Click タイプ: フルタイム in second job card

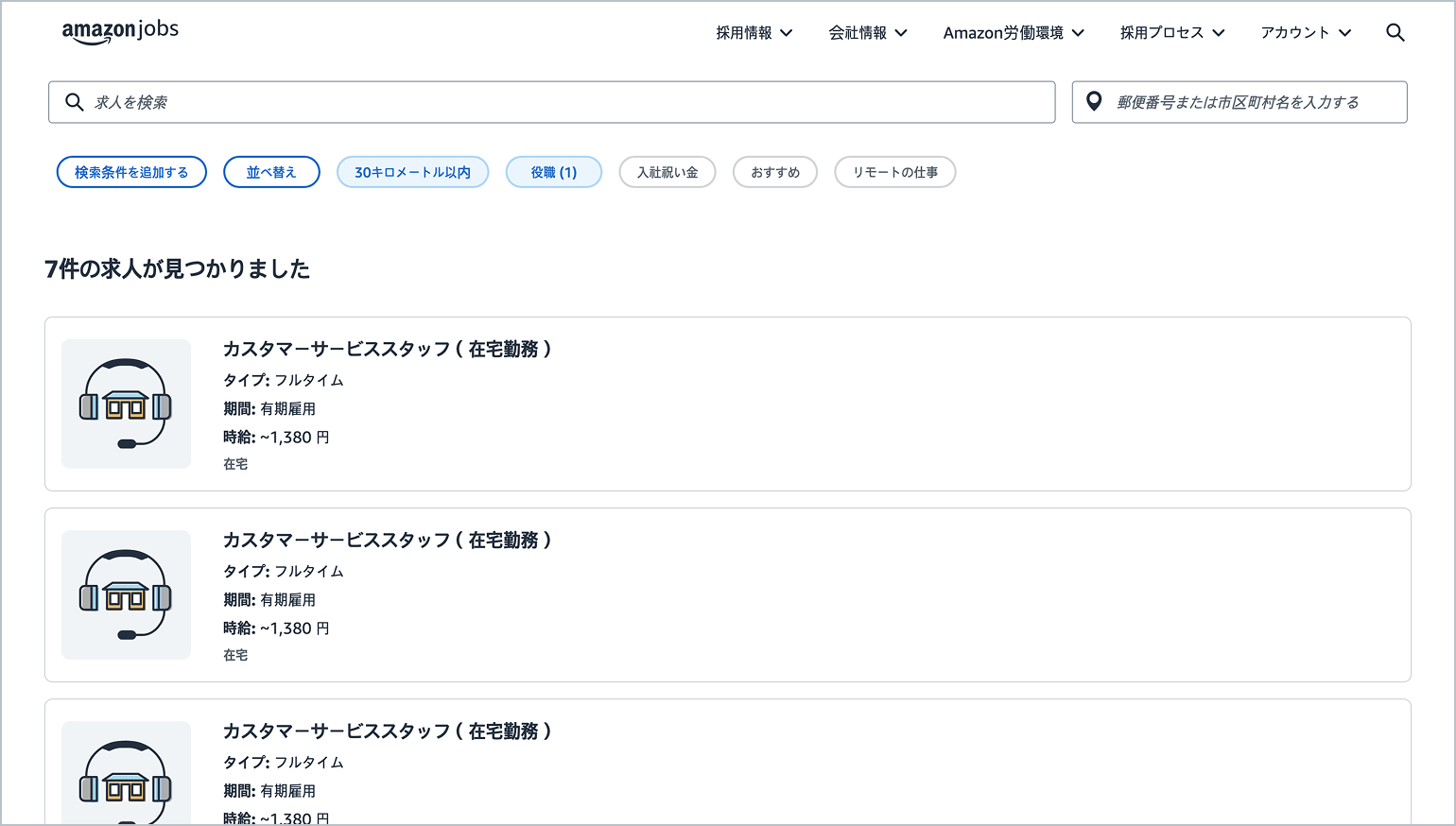coord(284,571)
